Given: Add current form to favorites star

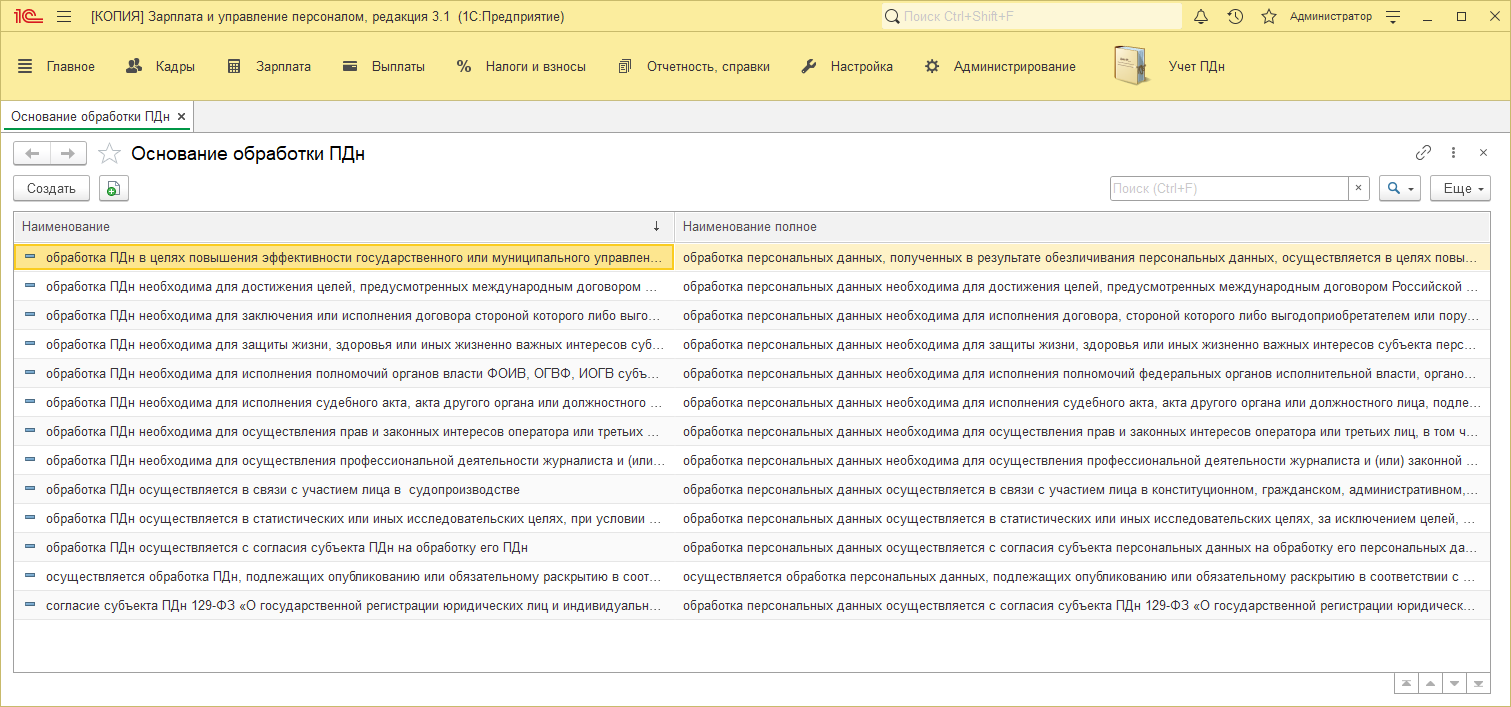Looking at the screenshot, I should 109,154.
